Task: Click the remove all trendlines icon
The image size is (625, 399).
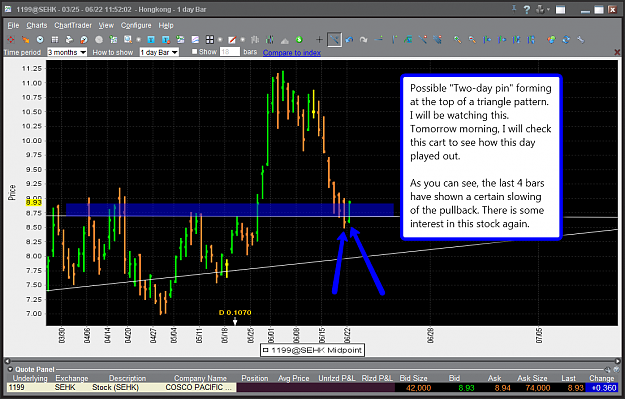Action: click(x=438, y=39)
